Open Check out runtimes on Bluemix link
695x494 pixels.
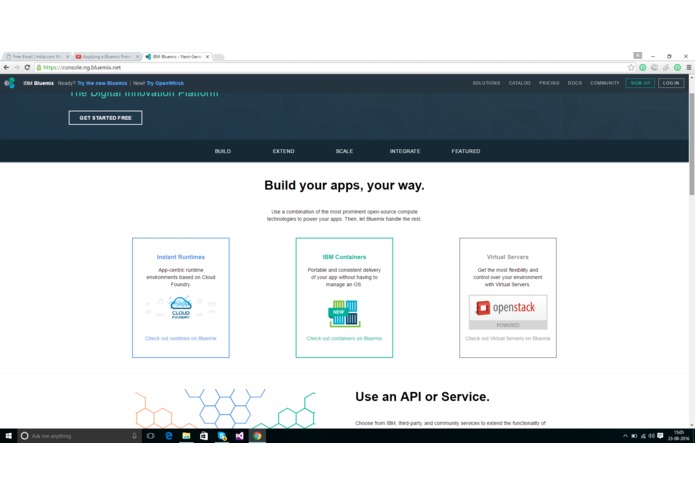181,338
